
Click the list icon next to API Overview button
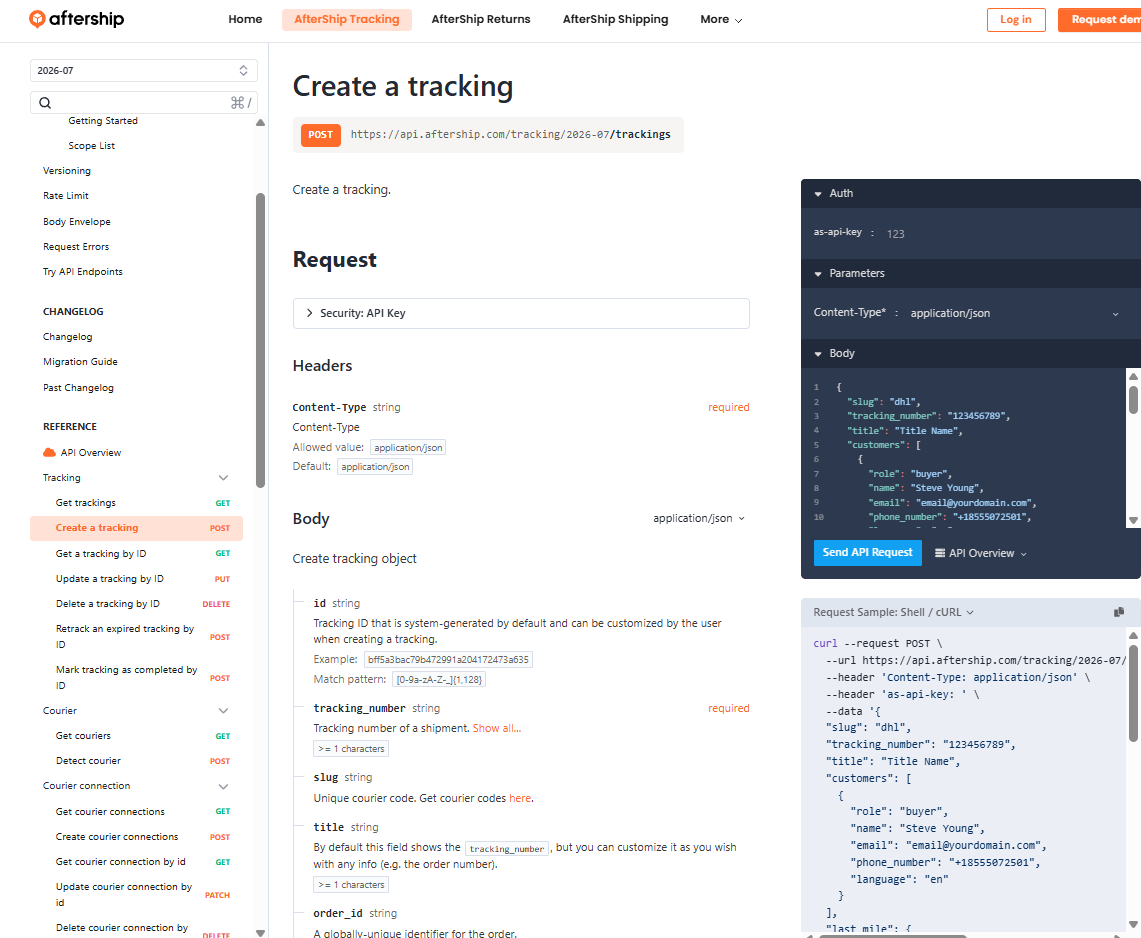[939, 553]
